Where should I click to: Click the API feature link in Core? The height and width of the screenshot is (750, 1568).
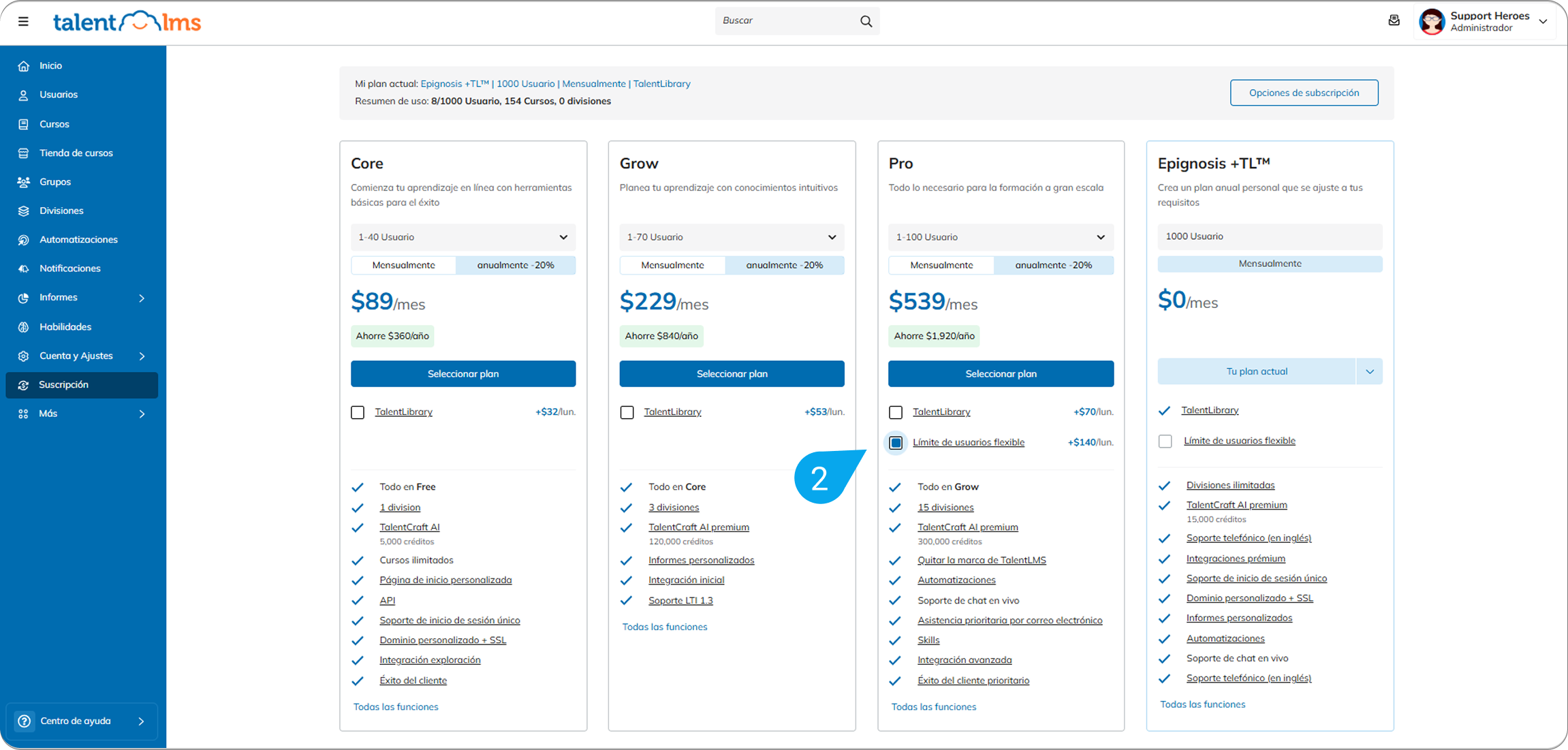point(388,601)
